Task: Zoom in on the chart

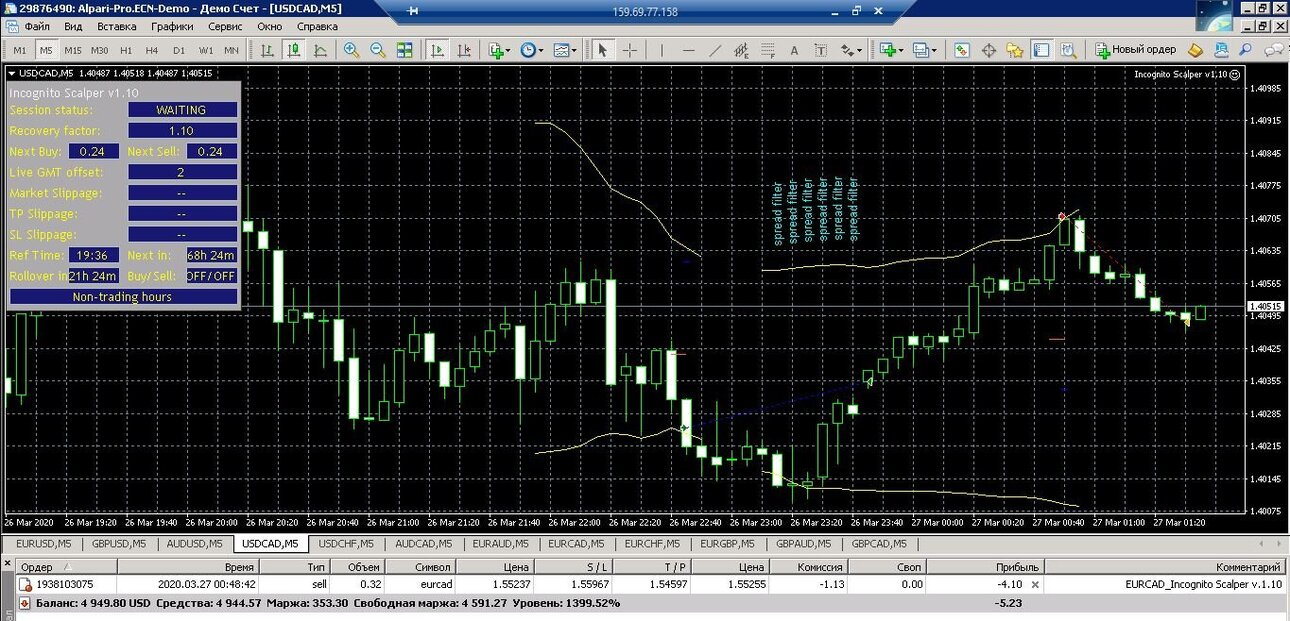Action: click(352, 50)
